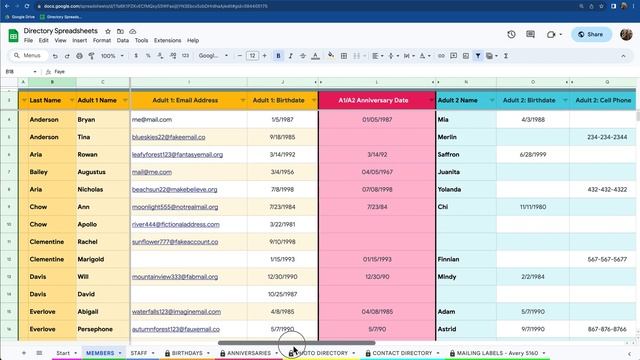Viewport: 640px width, 360px height.
Task: Click the font size input field
Action: tap(252, 56)
